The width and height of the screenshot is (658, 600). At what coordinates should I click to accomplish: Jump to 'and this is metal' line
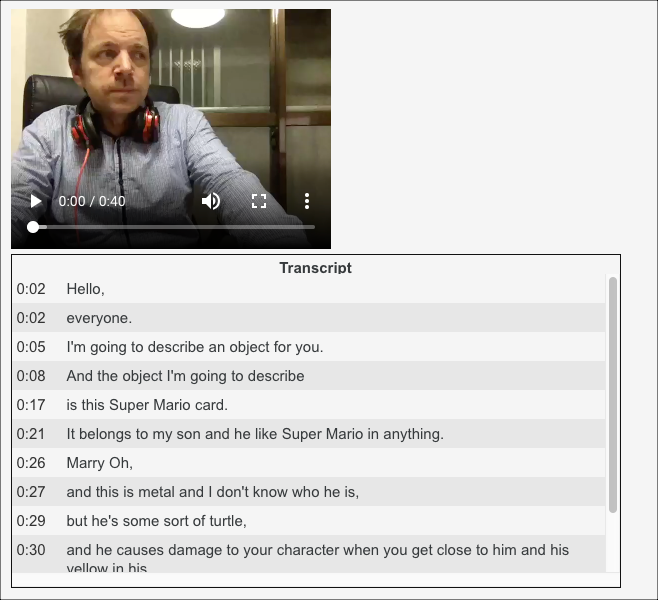pos(309,491)
